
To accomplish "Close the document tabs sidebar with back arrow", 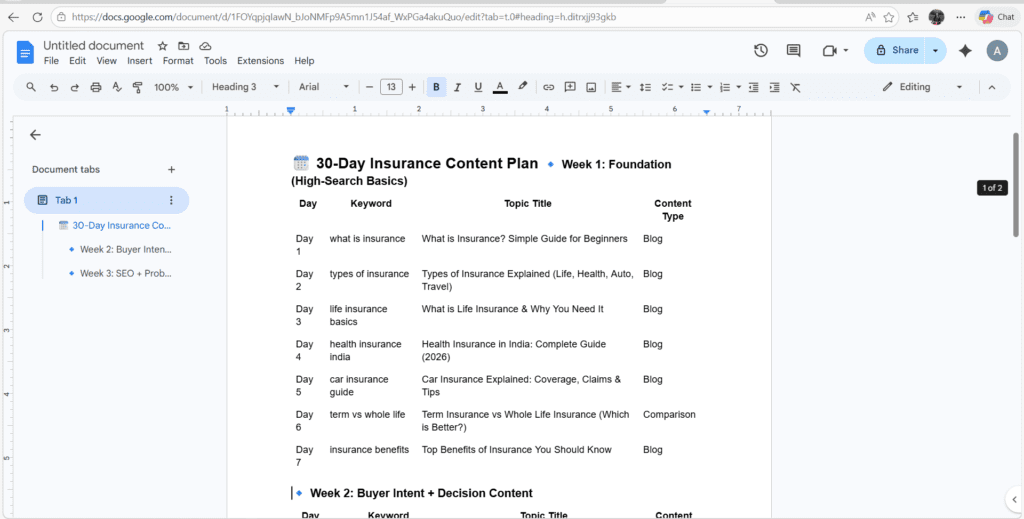I will click(x=35, y=134).
